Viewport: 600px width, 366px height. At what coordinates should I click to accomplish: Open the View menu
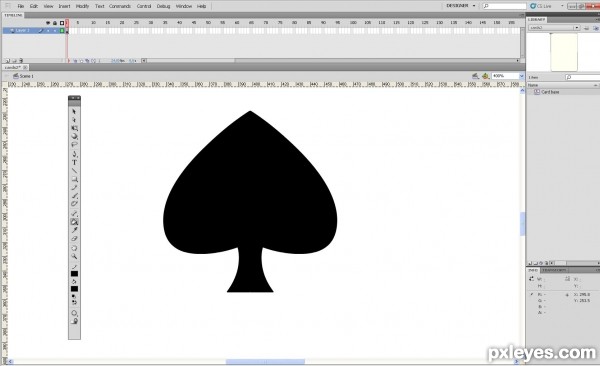[48, 6]
